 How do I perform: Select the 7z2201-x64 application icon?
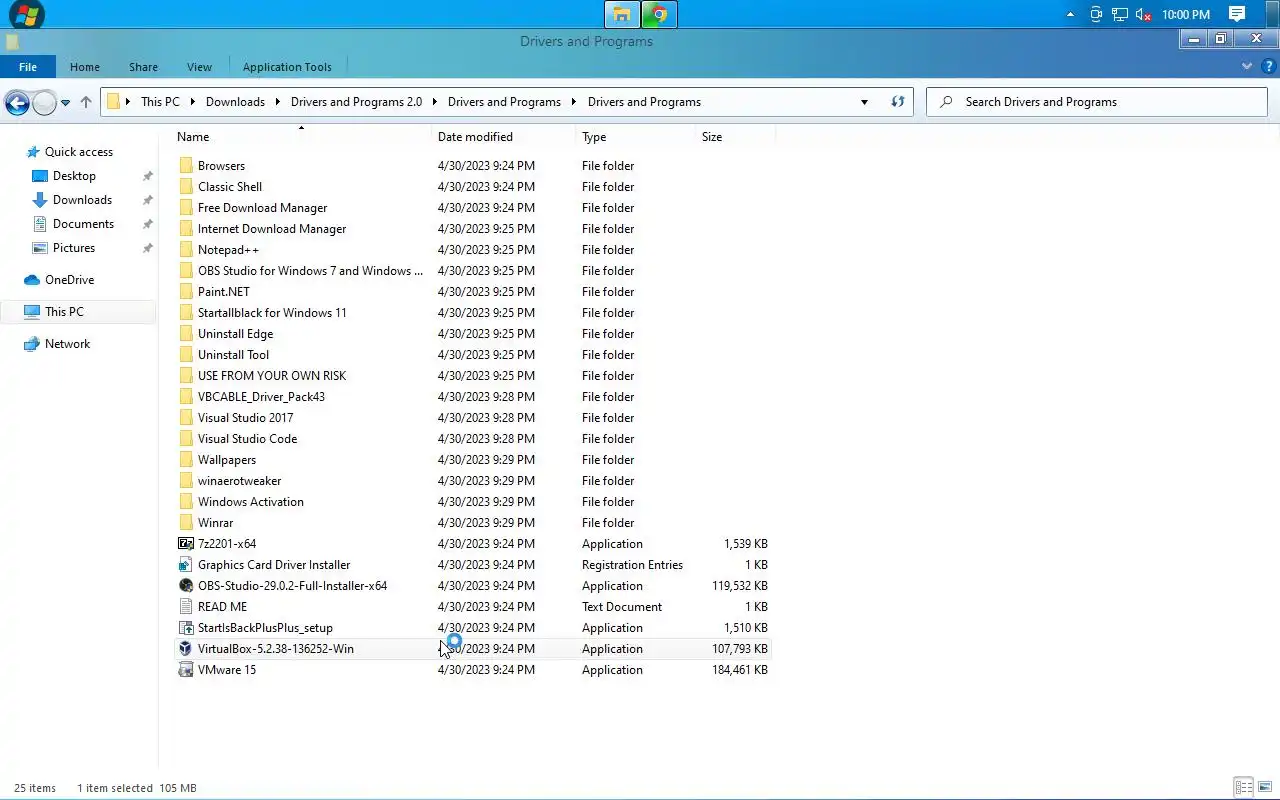pos(186,544)
